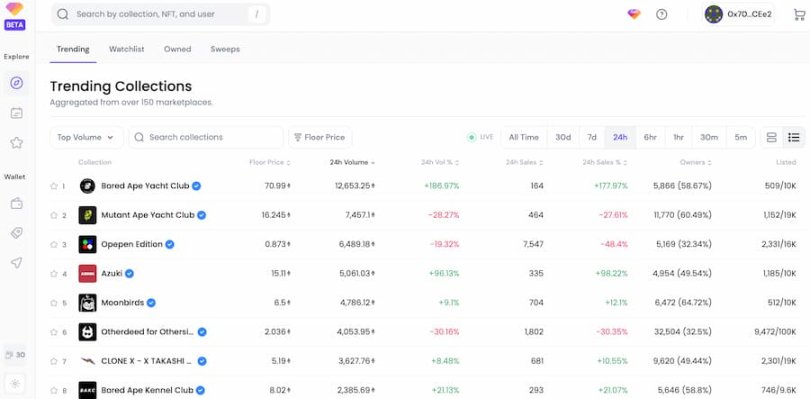Click the paper plane send icon
Image resolution: width=810 pixels, height=399 pixels.
pos(17,263)
